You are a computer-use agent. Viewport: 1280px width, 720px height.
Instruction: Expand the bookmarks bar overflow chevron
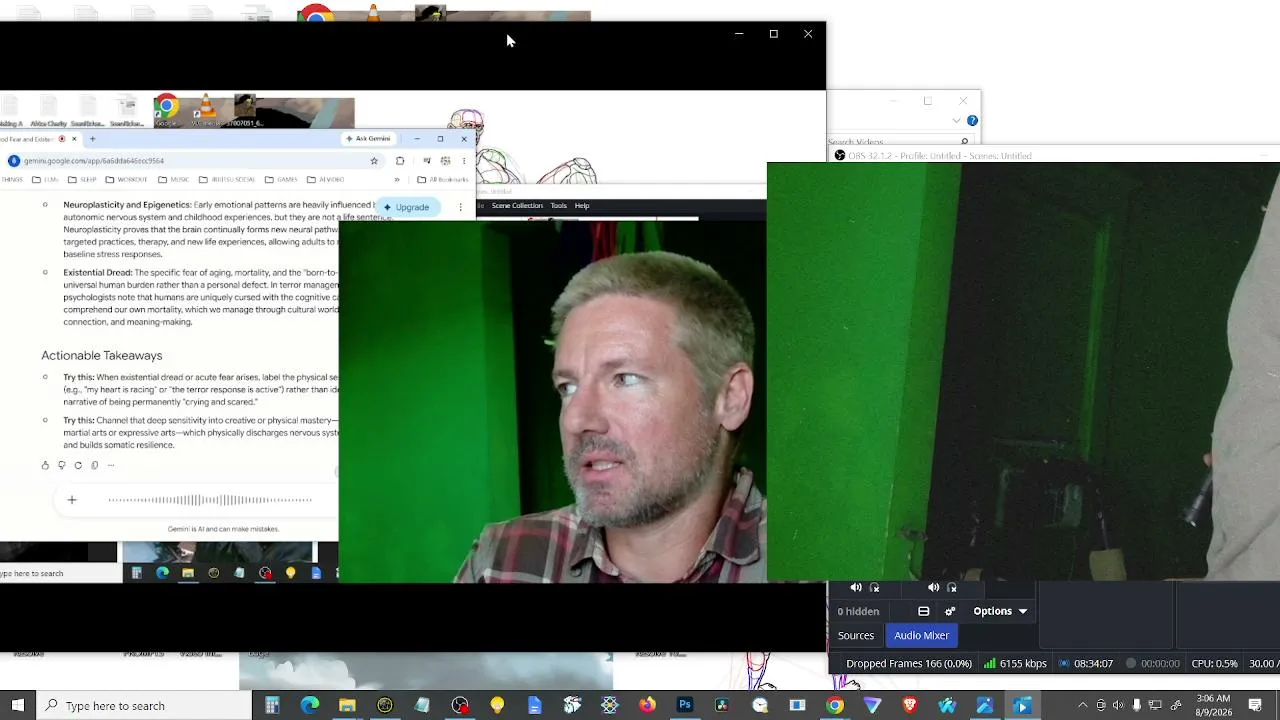tap(397, 180)
